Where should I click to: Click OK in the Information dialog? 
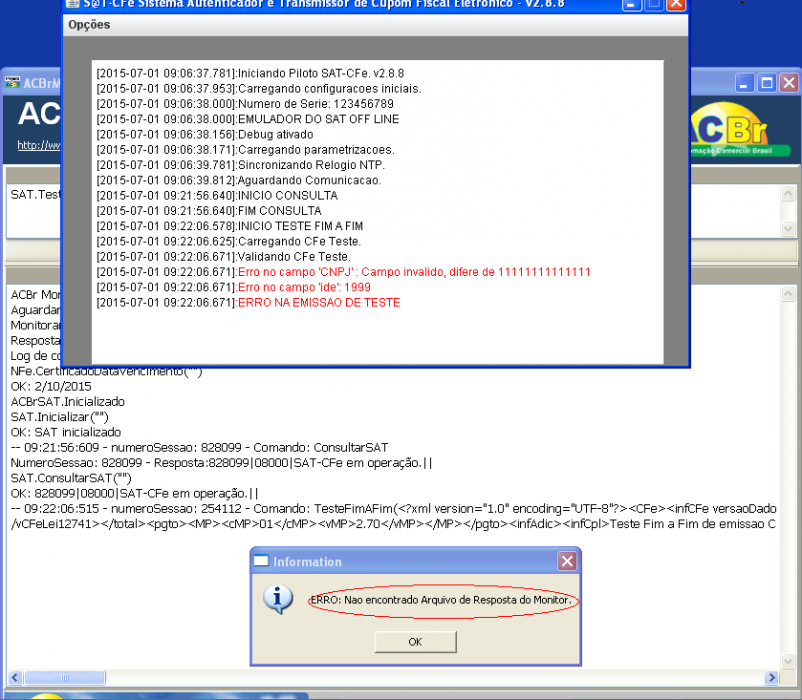(415, 642)
